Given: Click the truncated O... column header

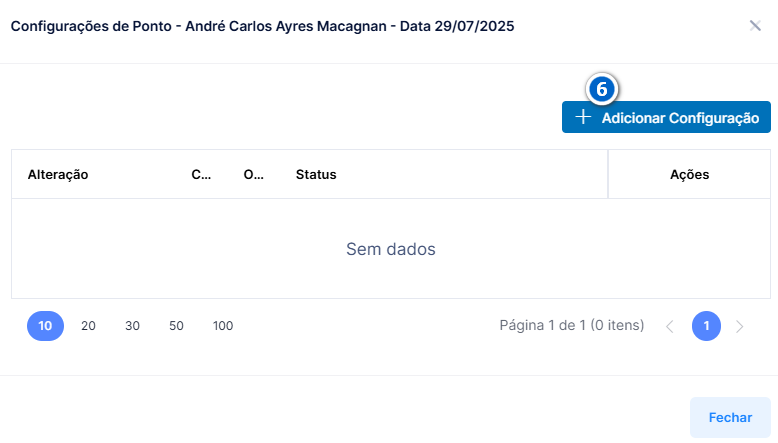Looking at the screenshot, I should coord(254,175).
